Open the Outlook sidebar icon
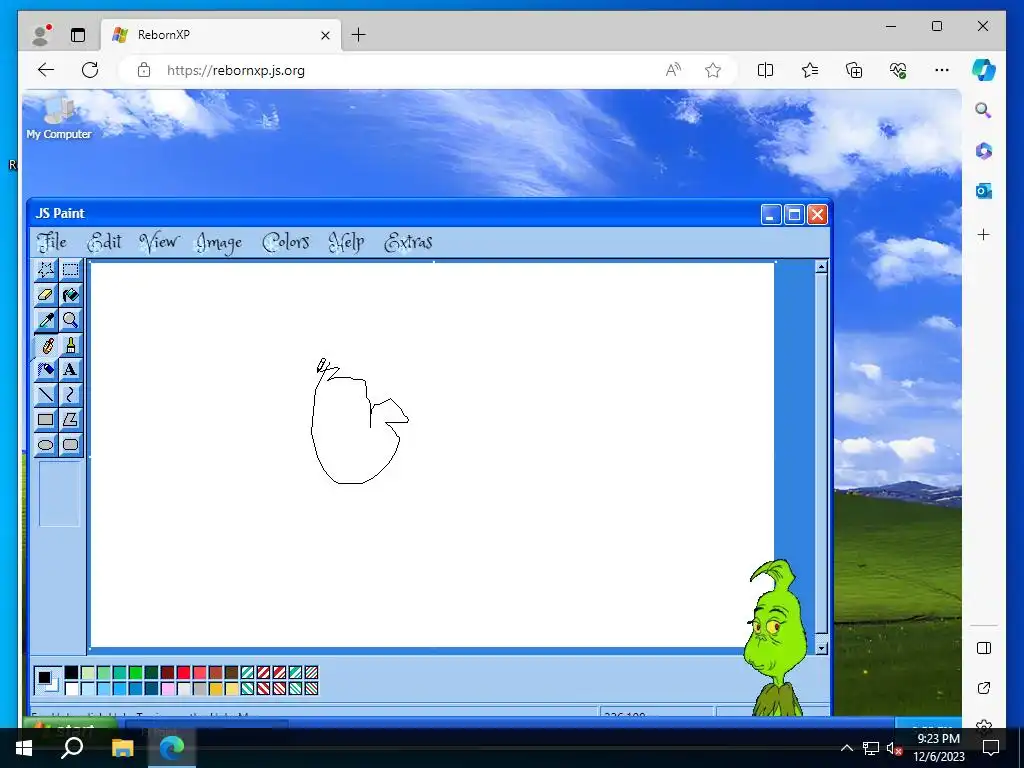1024x768 pixels. [984, 191]
